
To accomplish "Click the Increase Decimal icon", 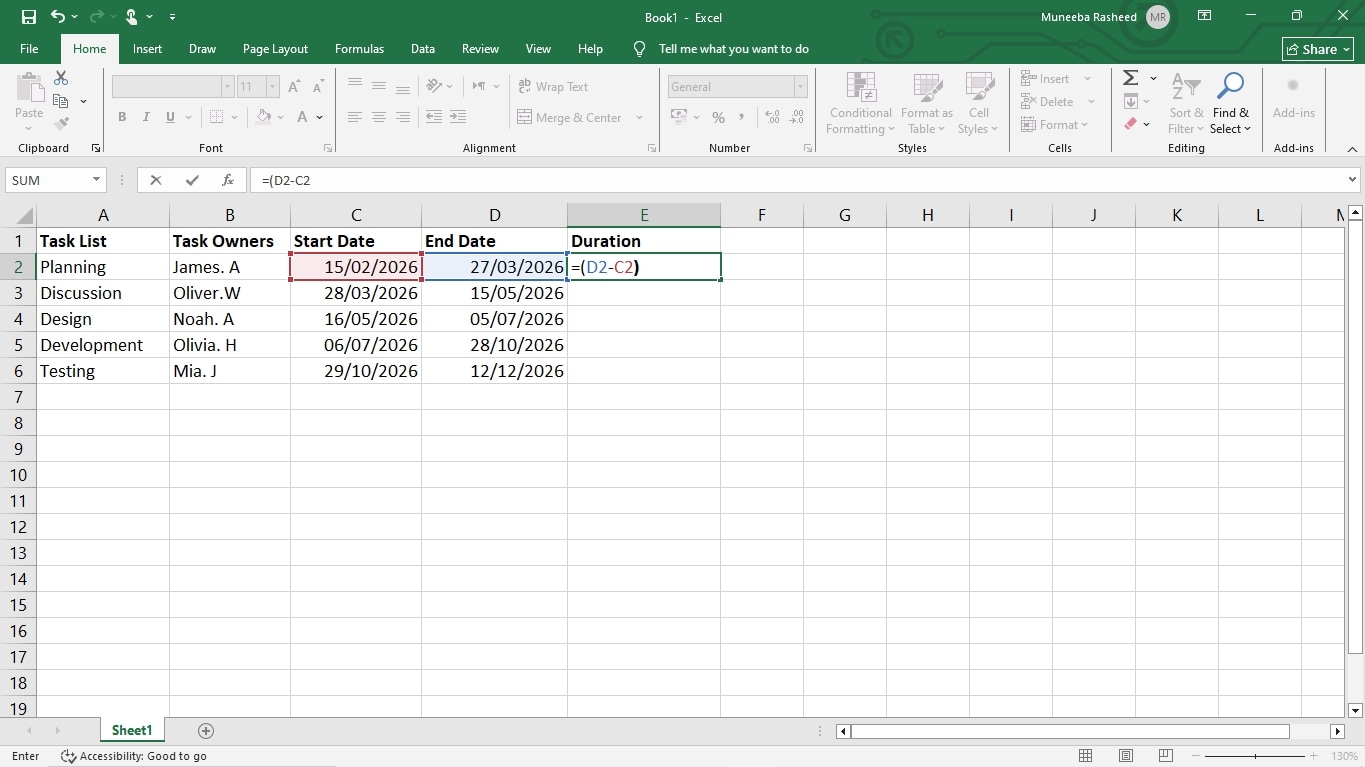I will [772, 117].
